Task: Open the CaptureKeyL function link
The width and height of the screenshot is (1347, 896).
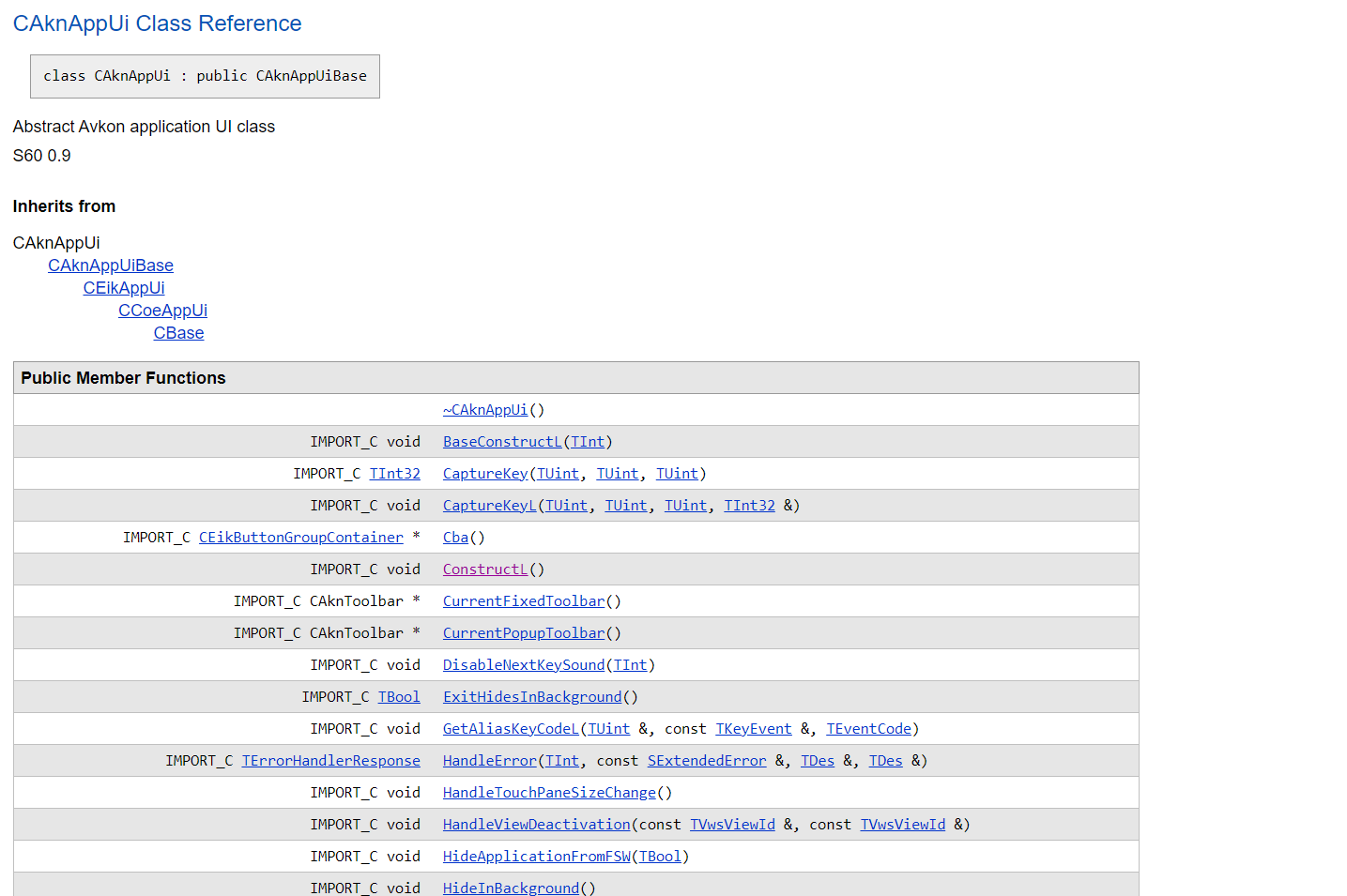Action: click(489, 506)
